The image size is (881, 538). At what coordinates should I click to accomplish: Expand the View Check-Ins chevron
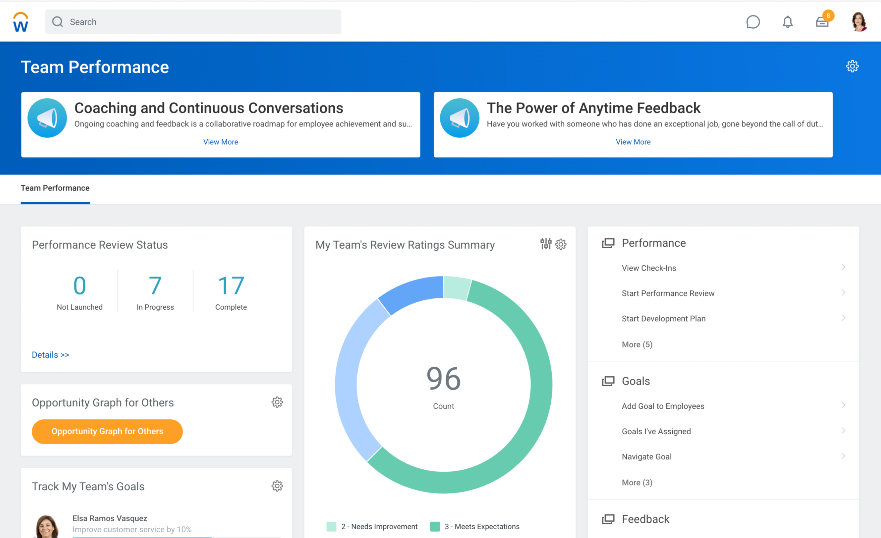tap(843, 268)
